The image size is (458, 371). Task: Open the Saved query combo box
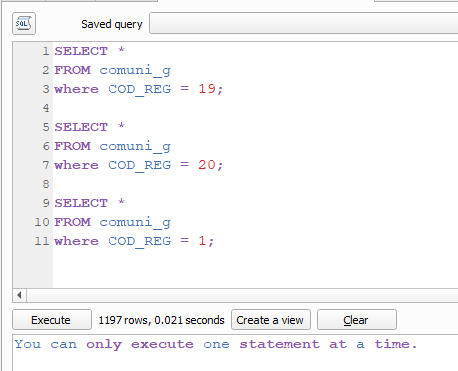304,23
